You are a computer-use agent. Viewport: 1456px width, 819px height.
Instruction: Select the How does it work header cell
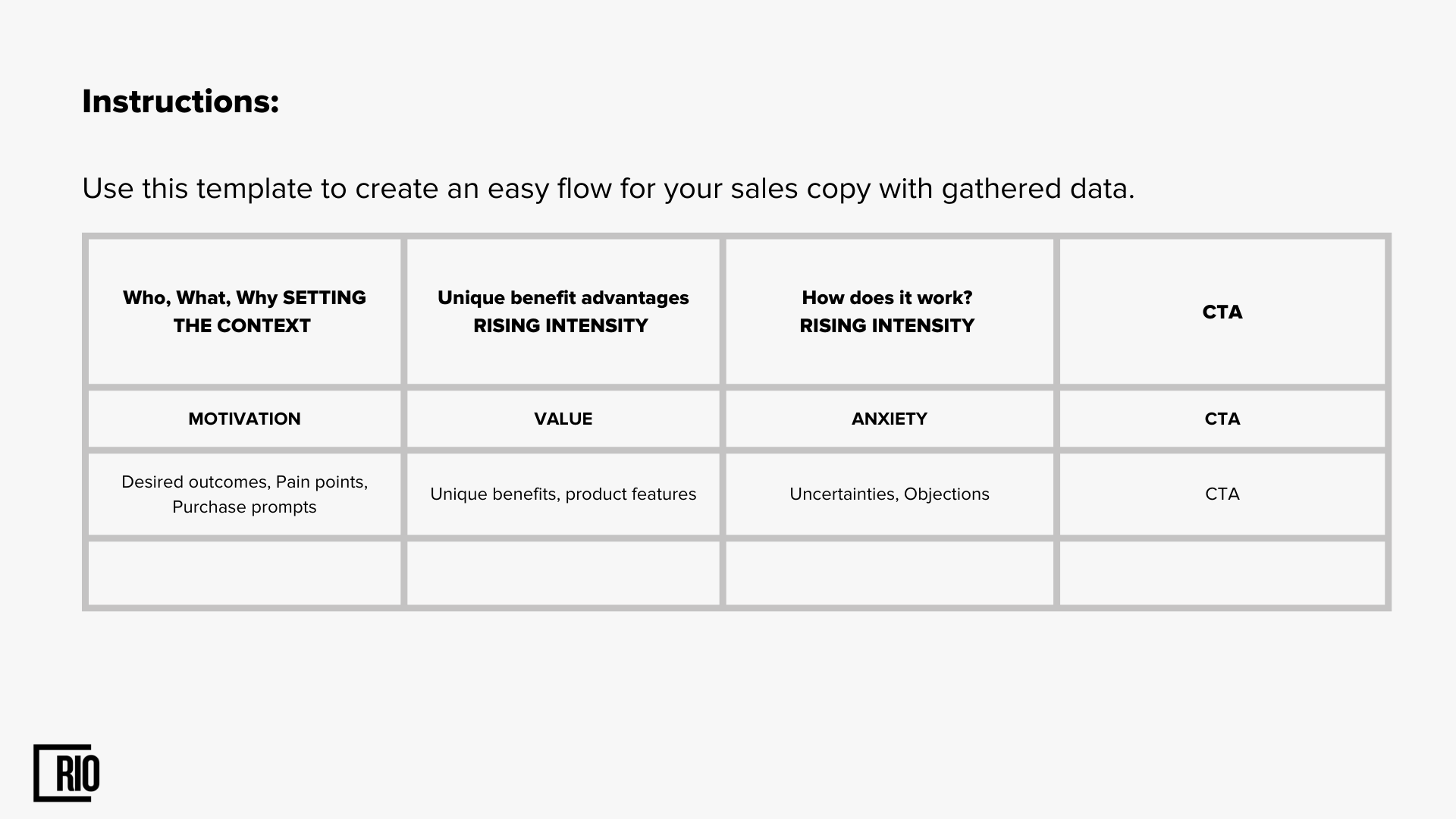coord(889,312)
